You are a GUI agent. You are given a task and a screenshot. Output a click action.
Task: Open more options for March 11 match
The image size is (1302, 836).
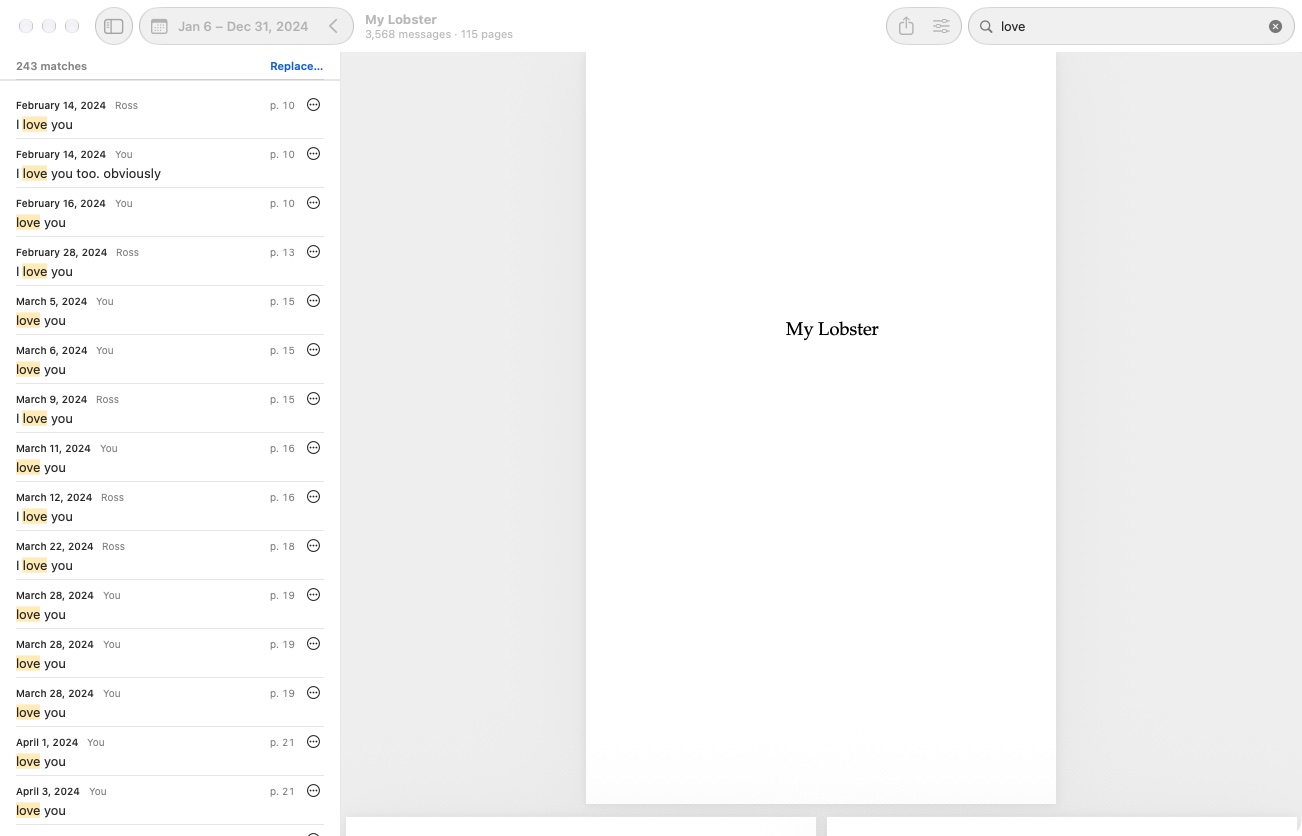[x=313, y=448]
